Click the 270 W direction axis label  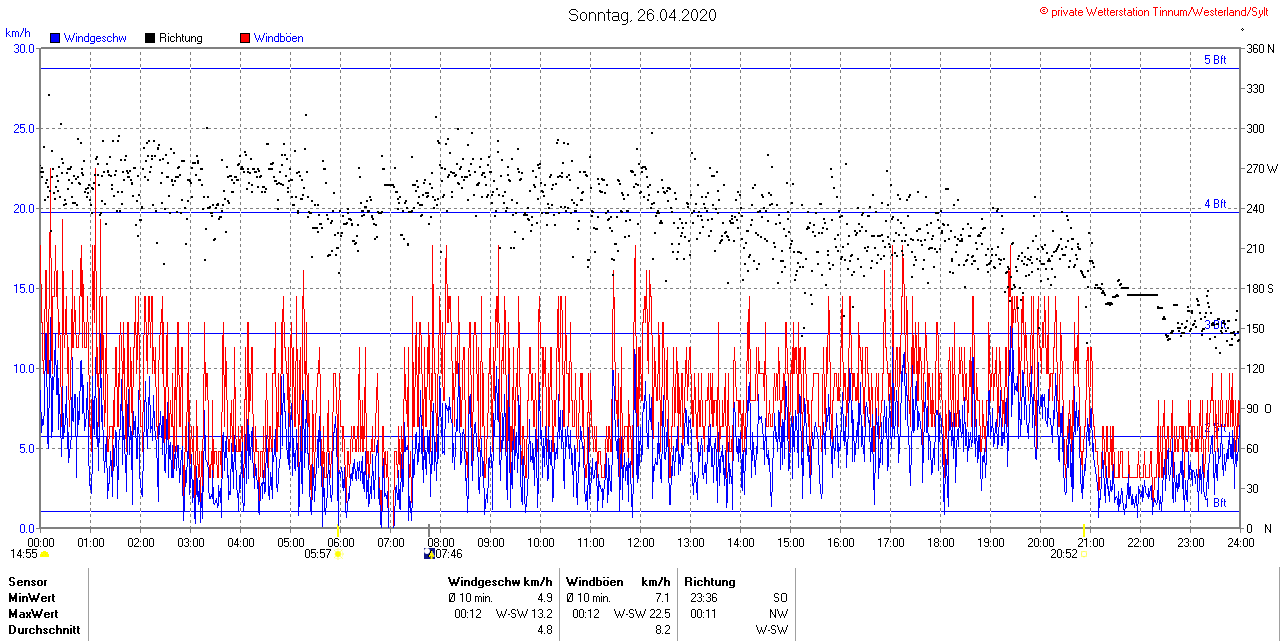(x=1261, y=168)
